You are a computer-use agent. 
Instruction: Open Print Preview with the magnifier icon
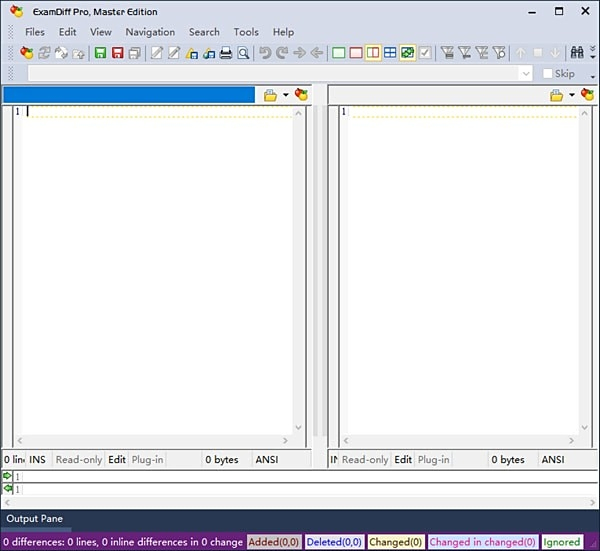point(243,53)
